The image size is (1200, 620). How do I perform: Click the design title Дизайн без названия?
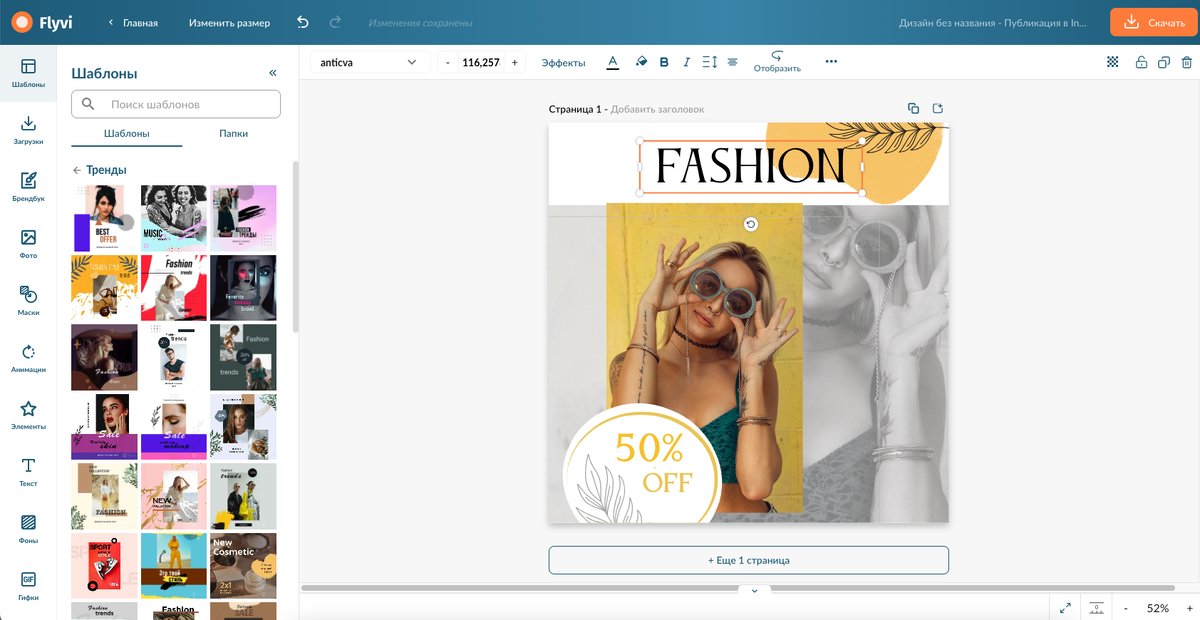[x=991, y=22]
